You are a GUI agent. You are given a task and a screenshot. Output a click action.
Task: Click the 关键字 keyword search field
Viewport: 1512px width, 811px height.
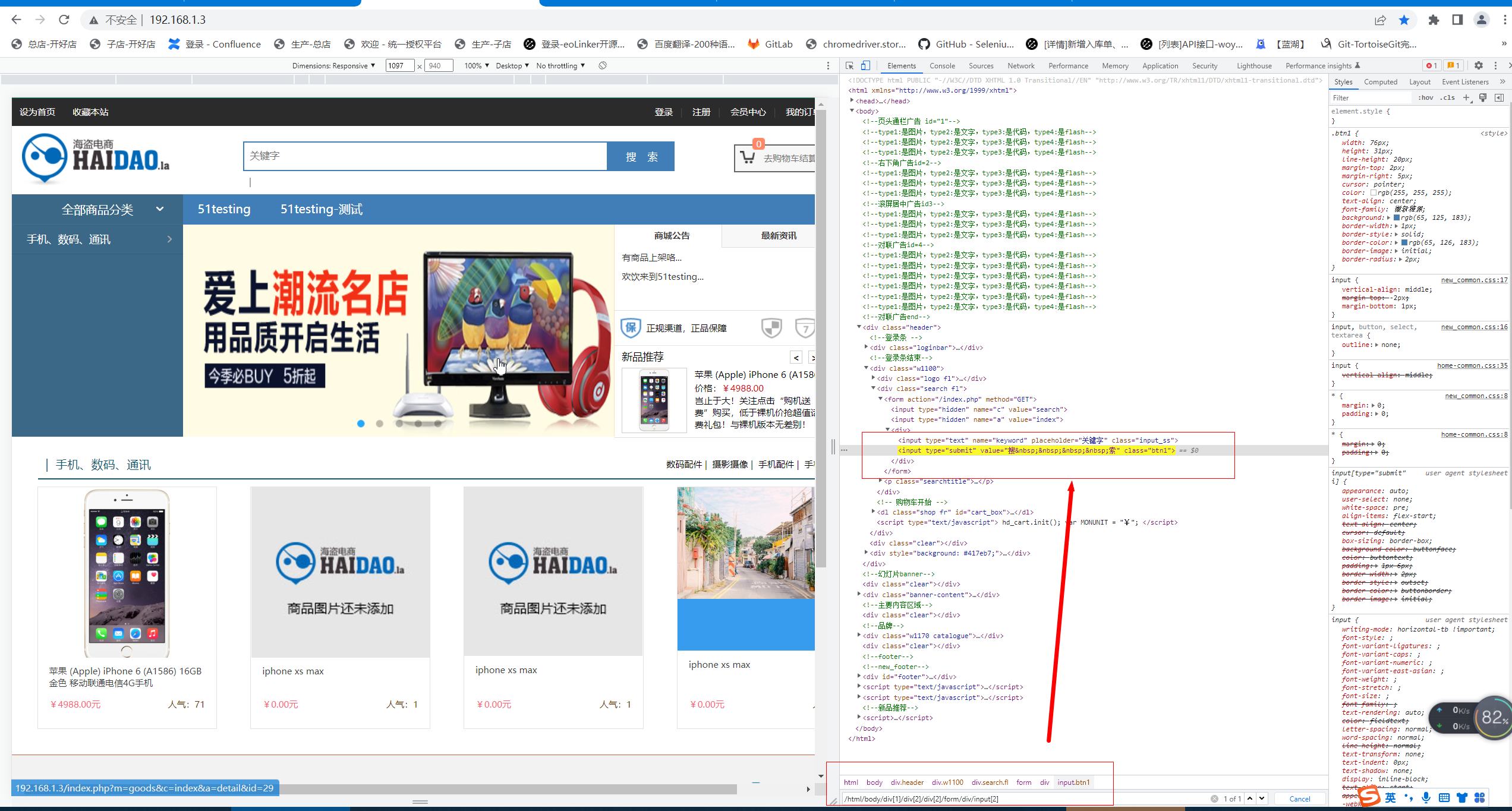(425, 156)
